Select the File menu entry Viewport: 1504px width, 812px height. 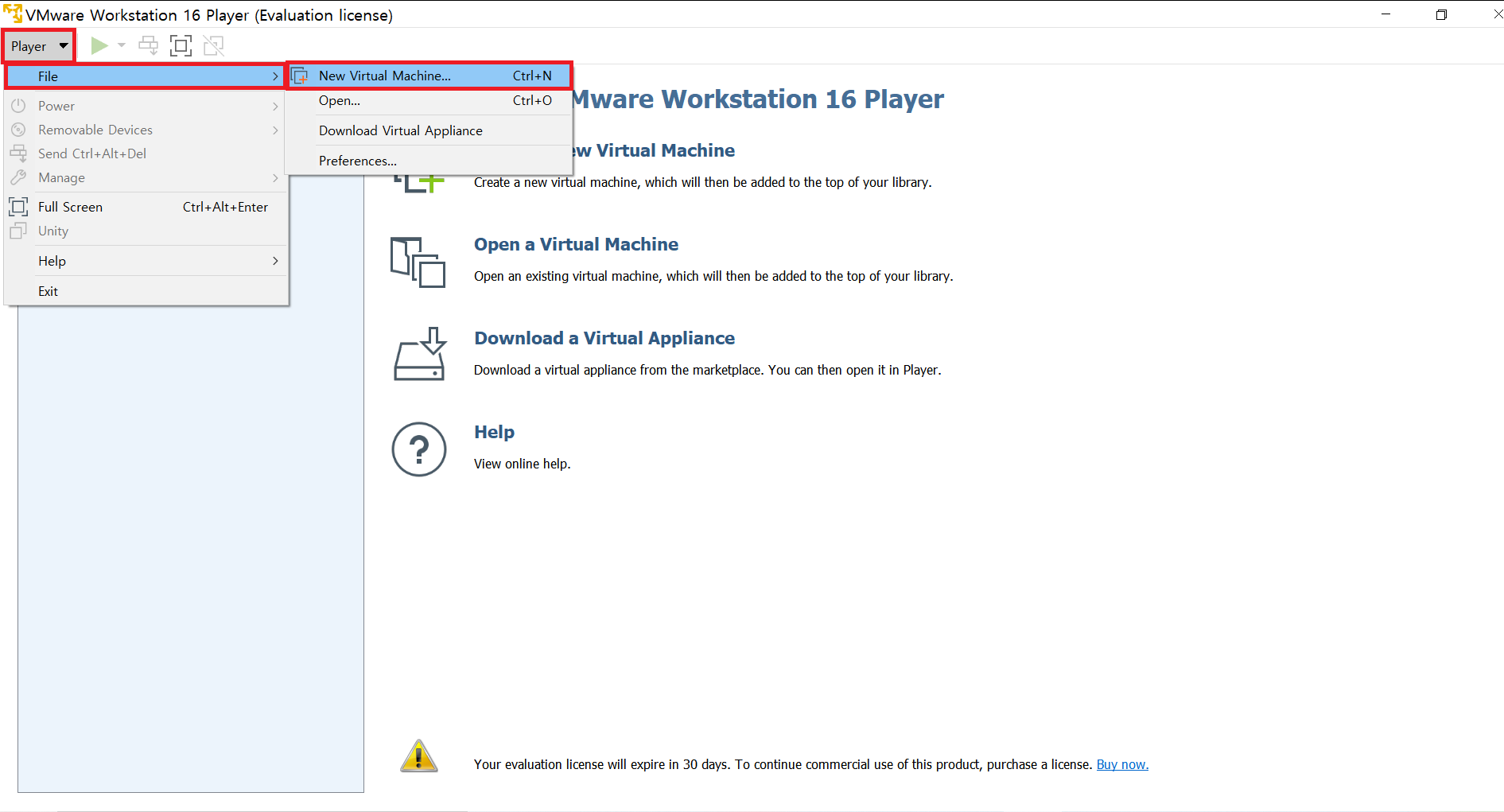point(145,76)
